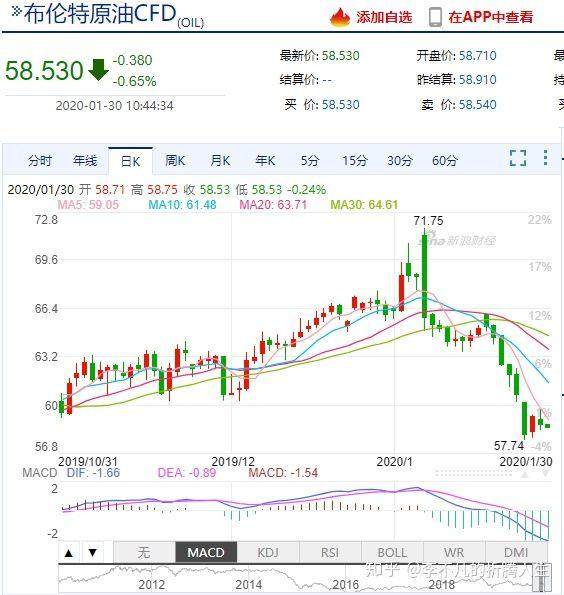Select the BOLL indicator button
The width and height of the screenshot is (564, 595).
[x=392, y=552]
